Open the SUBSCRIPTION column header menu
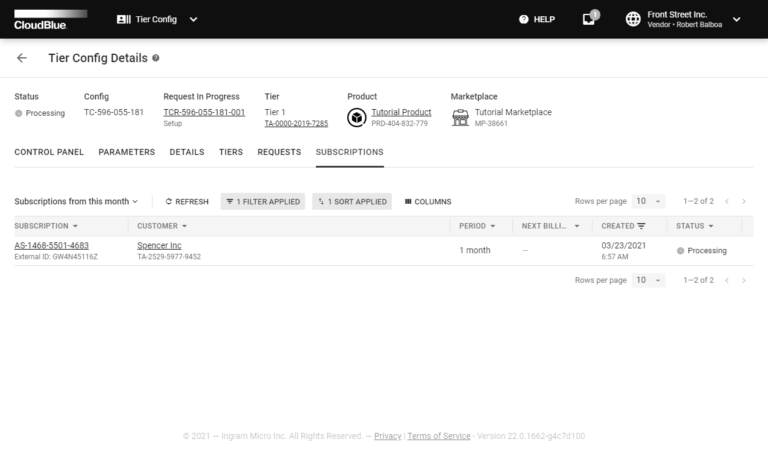Screen dimensions: 768x457 tap(75, 226)
